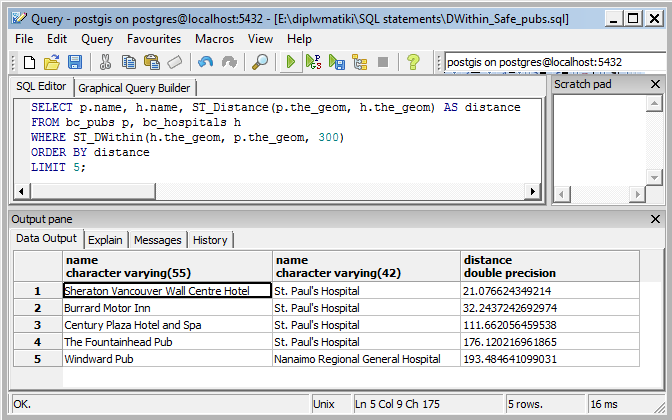Click the Scratch pad scroll left arrow

562,194
